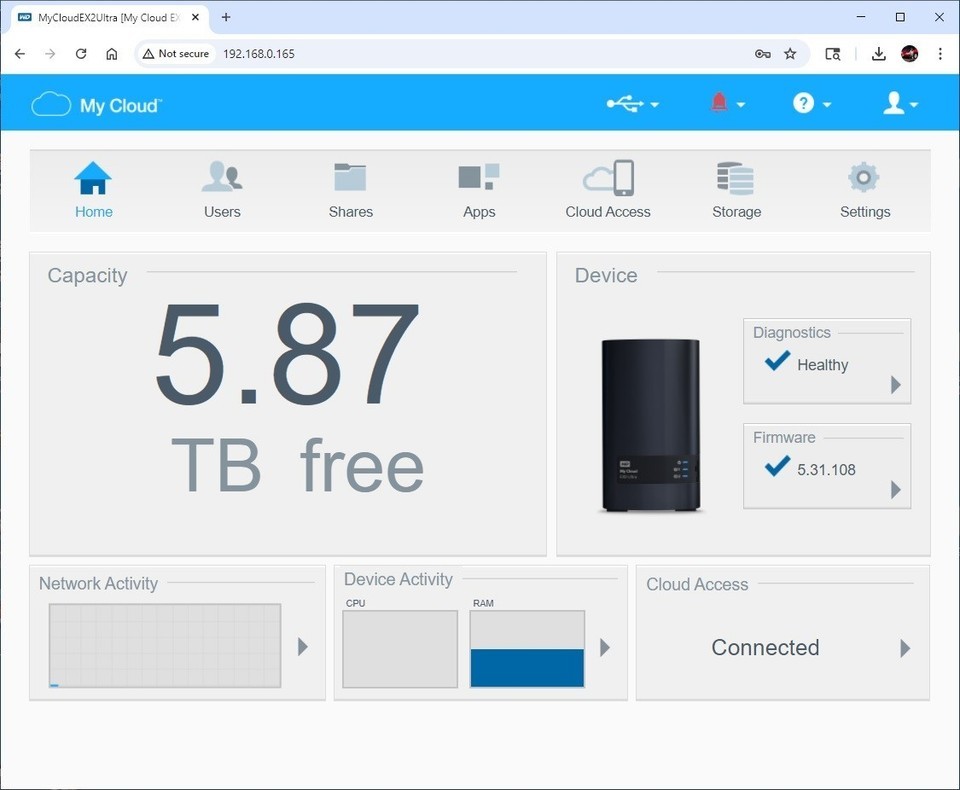Expand the Diagnostics Healthy details arrow

click(895, 385)
